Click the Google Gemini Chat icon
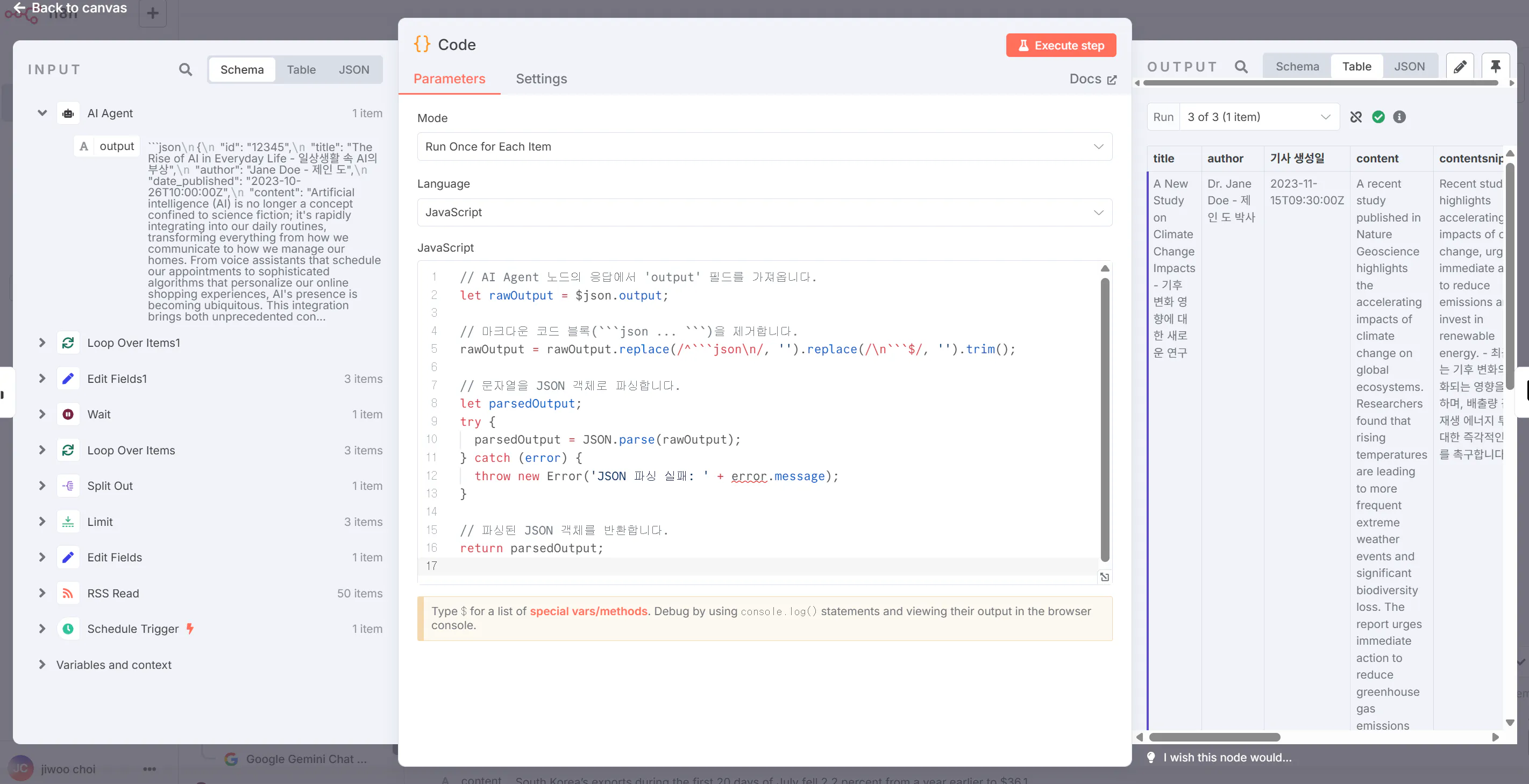The width and height of the screenshot is (1529, 784). tap(231, 759)
